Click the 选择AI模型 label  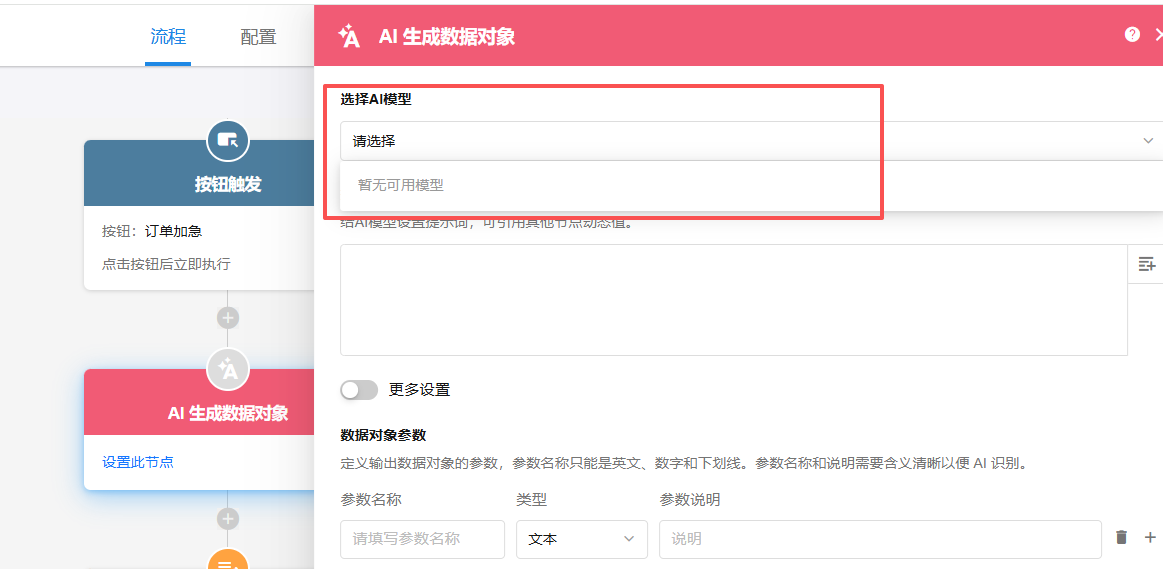click(376, 99)
